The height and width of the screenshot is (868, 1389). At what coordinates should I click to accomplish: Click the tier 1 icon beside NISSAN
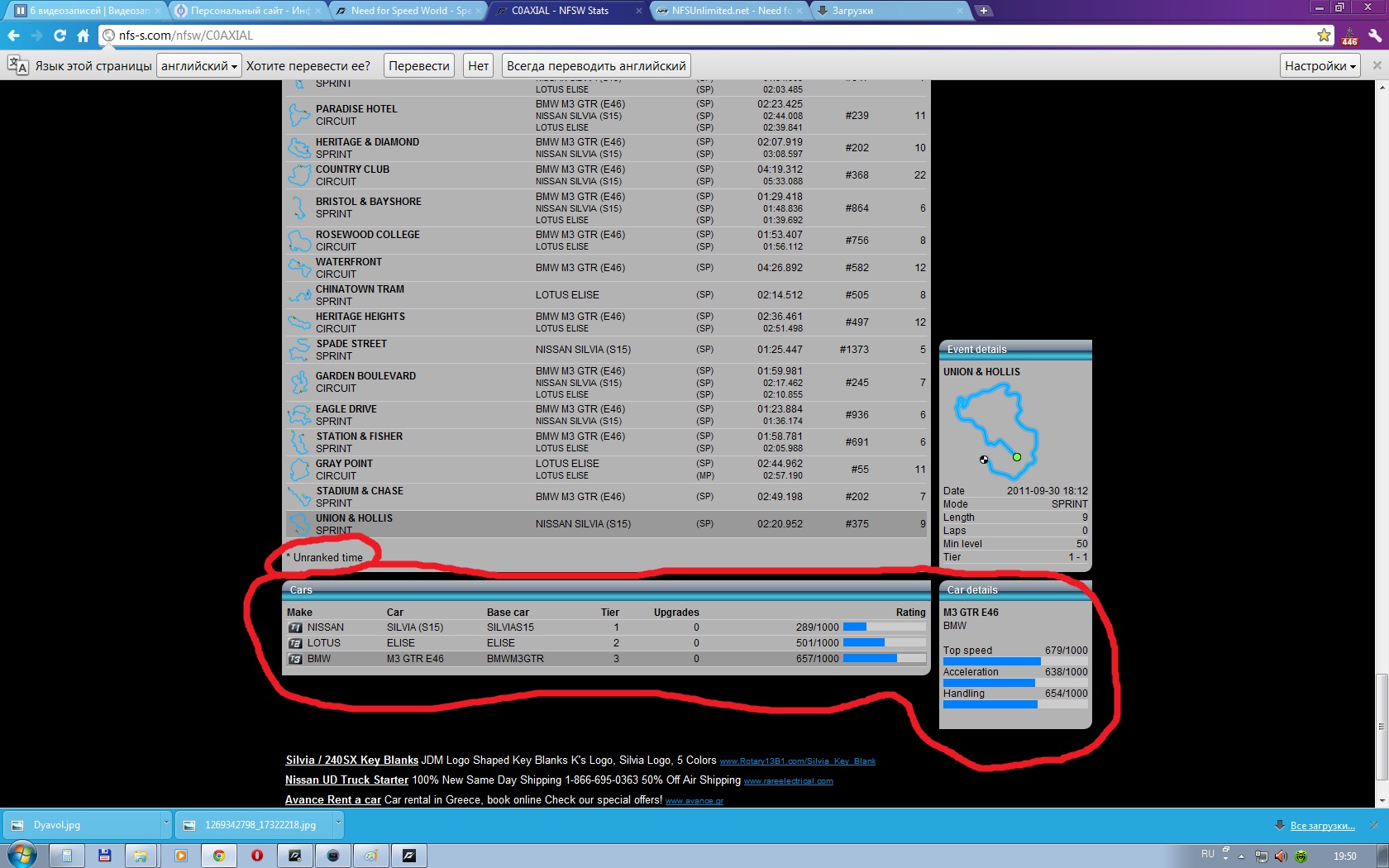pyautogui.click(x=295, y=627)
